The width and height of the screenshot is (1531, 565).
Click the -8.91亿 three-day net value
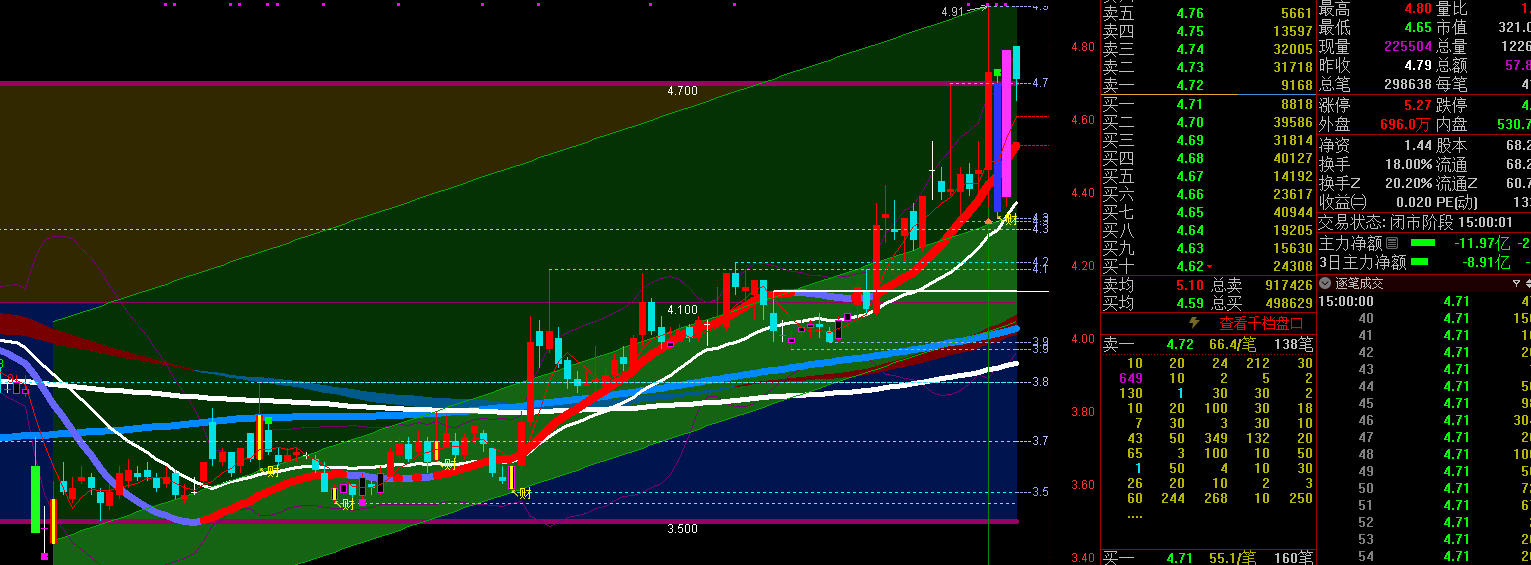tap(1486, 263)
